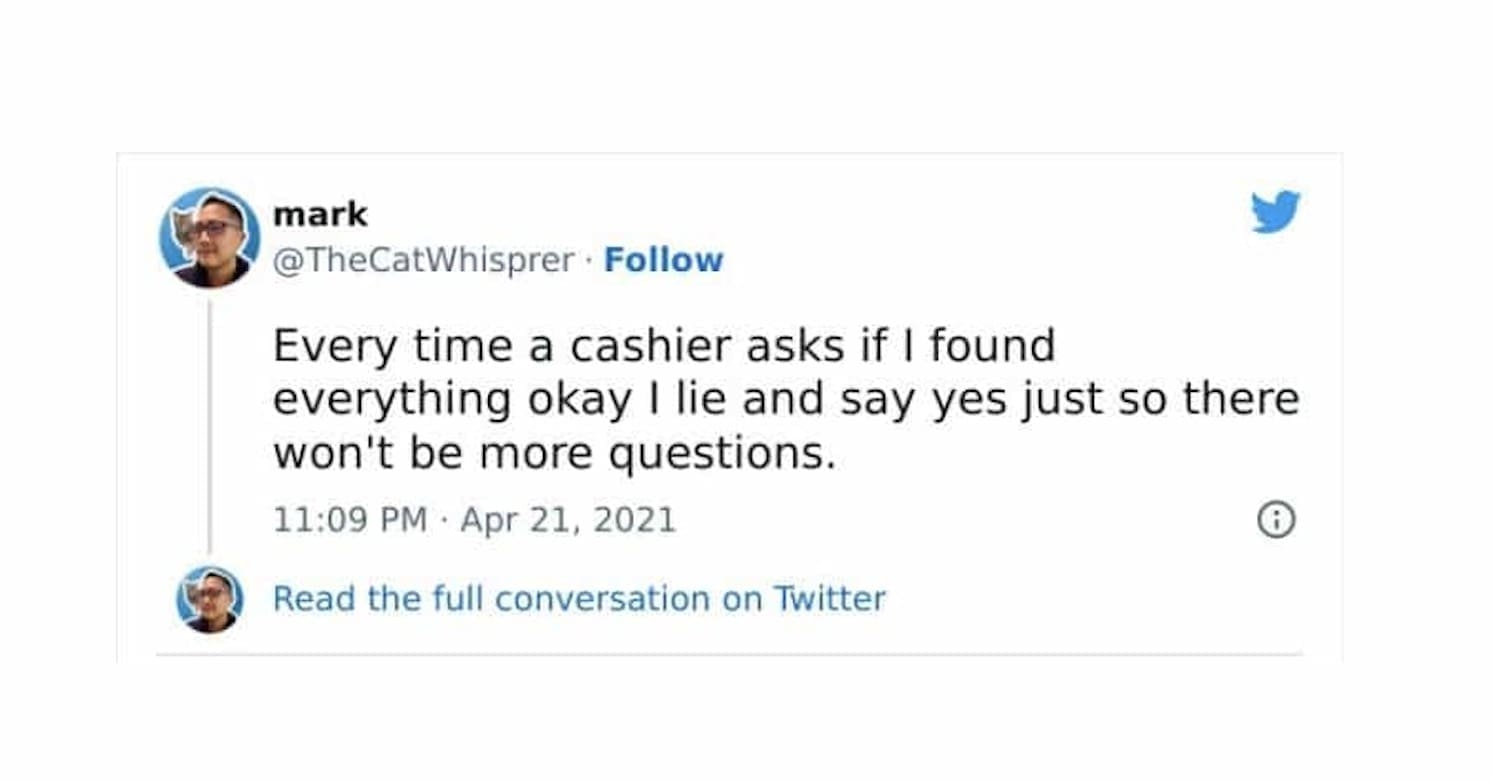Follow @TheCatWhisprer
The width and height of the screenshot is (1492, 782).
tap(663, 260)
